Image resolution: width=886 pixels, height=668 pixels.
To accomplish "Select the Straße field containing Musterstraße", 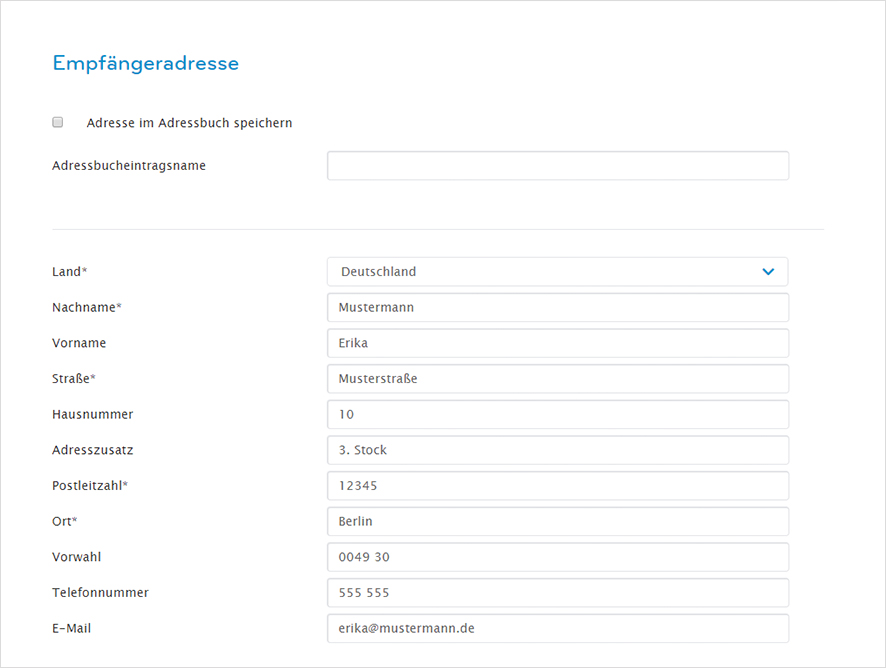I will [x=557, y=379].
